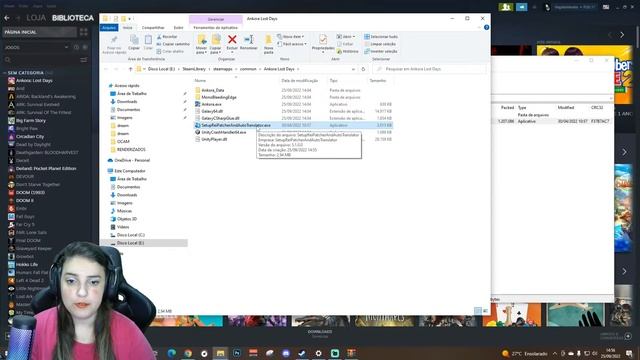Switch to the Compartilhar ribbon tab
The width and height of the screenshot is (640, 360).
pos(153,28)
